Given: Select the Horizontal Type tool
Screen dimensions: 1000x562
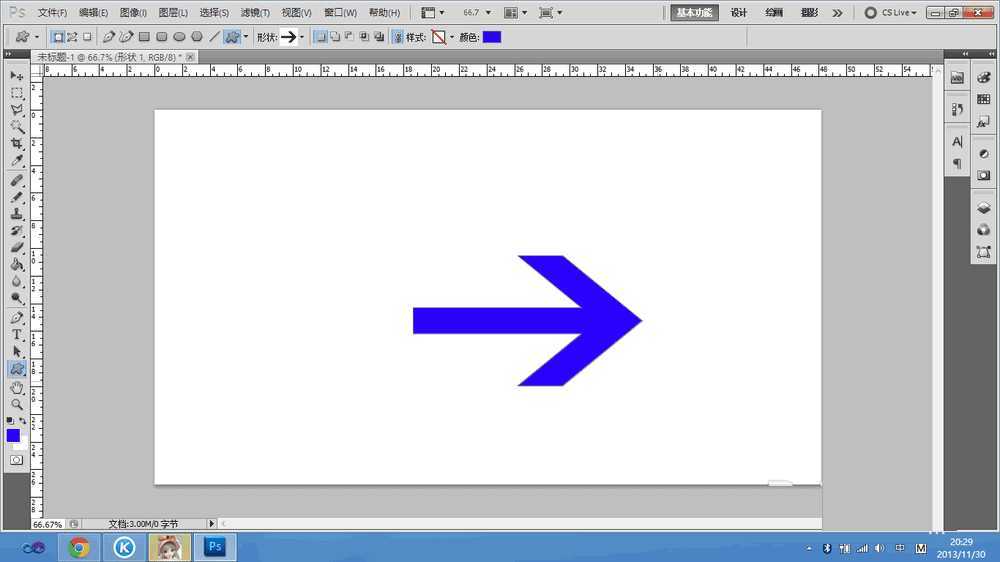Looking at the screenshot, I should (17, 334).
